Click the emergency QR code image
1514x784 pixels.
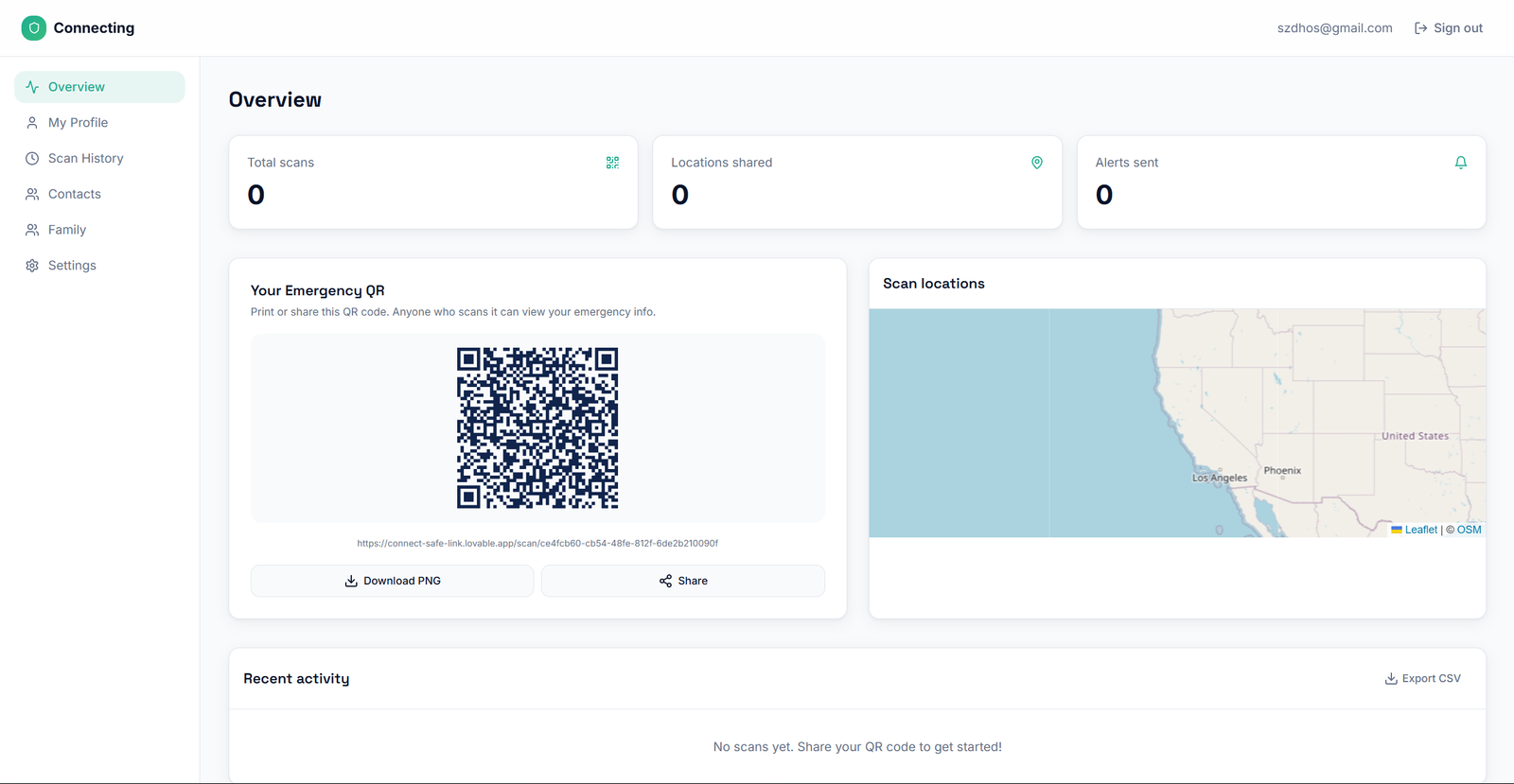pyautogui.click(x=537, y=427)
